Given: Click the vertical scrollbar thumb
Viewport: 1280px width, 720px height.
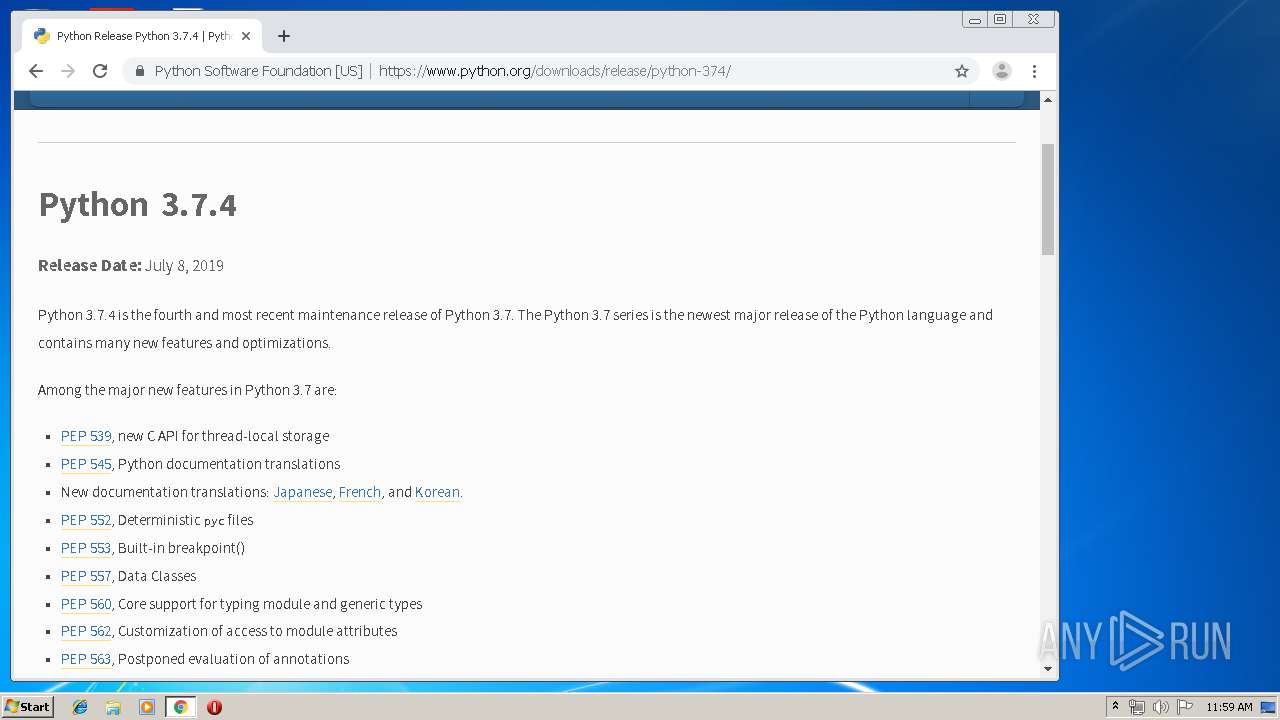Looking at the screenshot, I should coord(1048,199).
